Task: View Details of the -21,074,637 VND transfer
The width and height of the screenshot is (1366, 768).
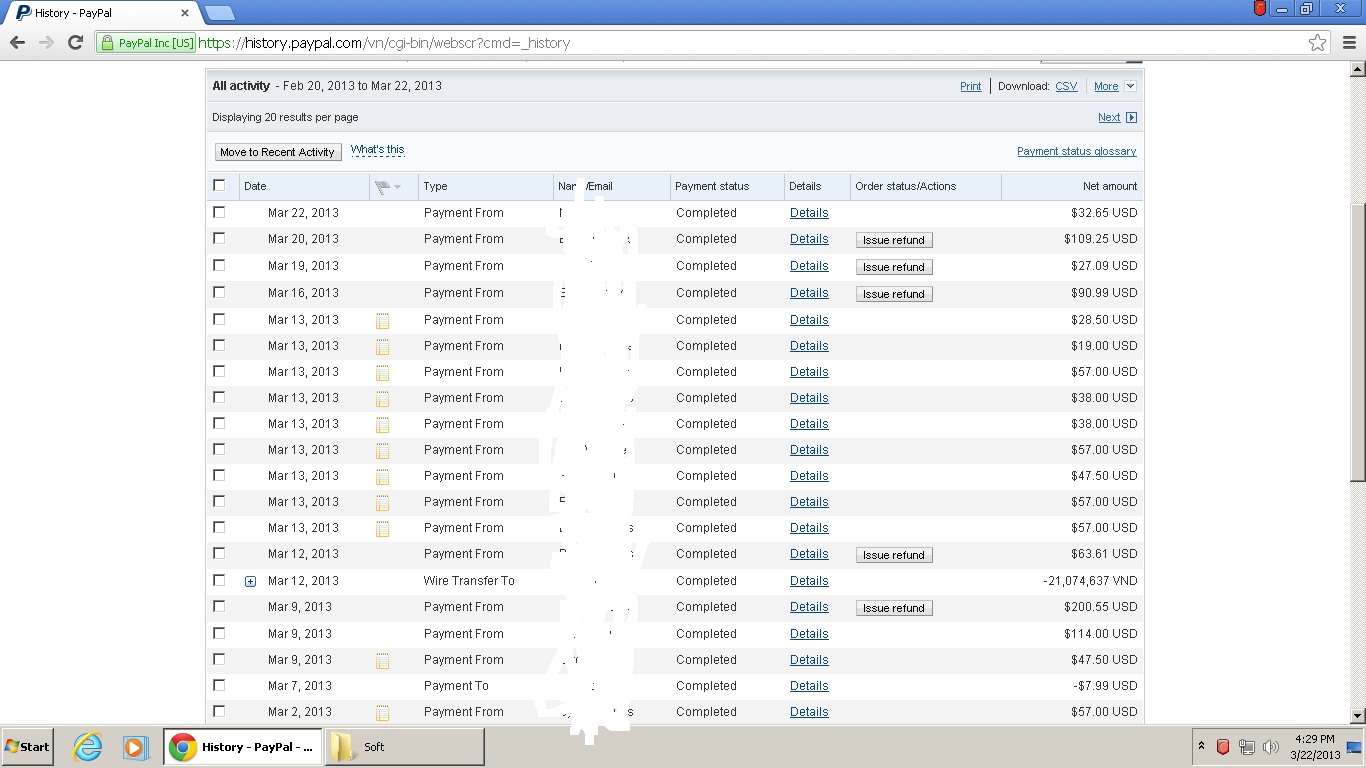Action: click(x=809, y=581)
